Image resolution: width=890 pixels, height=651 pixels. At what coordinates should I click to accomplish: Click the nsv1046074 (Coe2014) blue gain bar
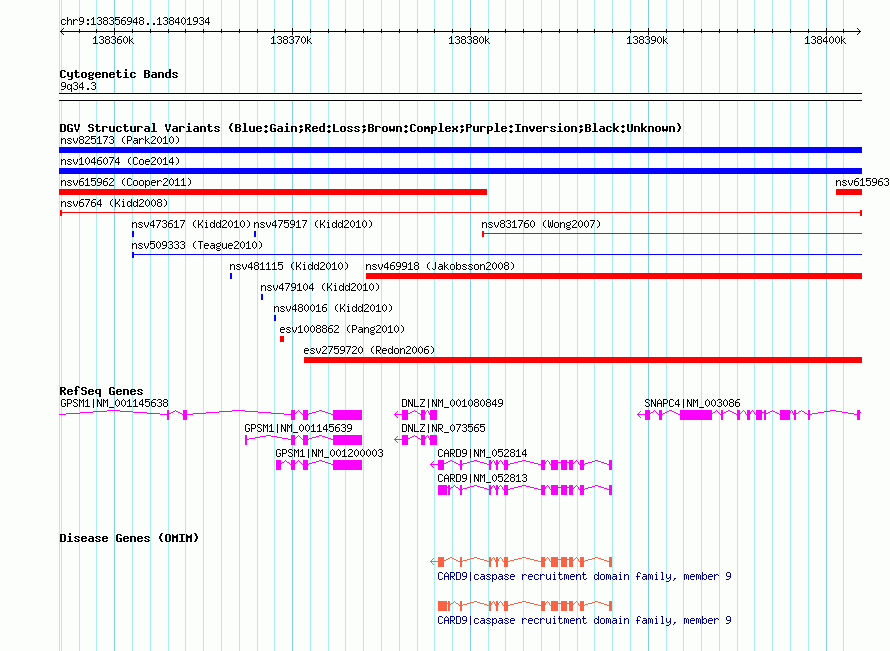(460, 171)
